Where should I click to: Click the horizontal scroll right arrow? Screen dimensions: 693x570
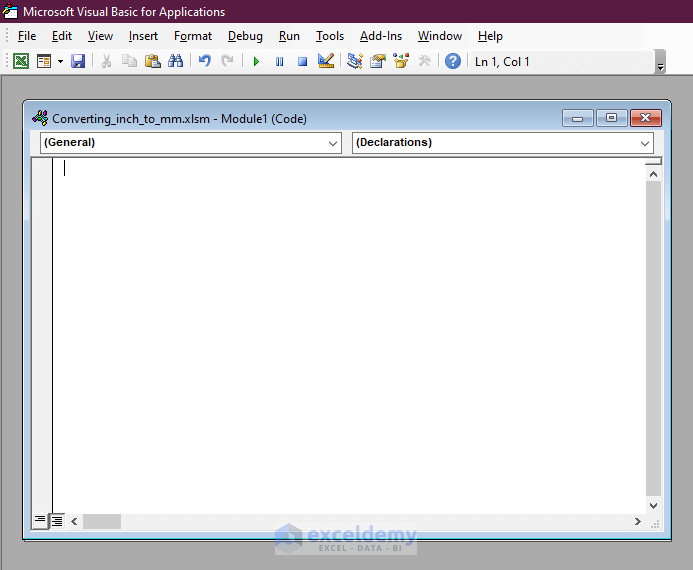637,521
